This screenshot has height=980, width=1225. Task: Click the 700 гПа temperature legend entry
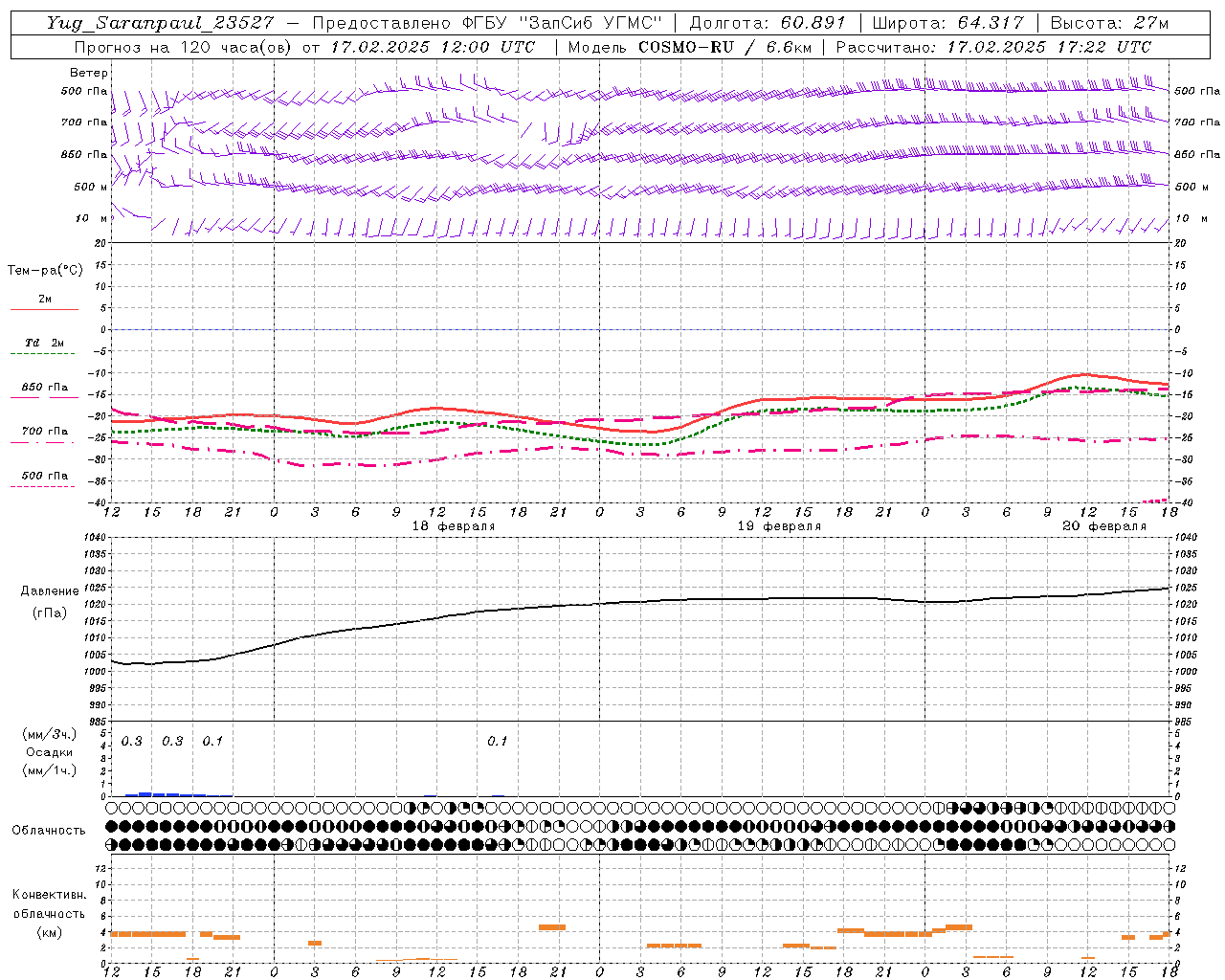point(45,432)
